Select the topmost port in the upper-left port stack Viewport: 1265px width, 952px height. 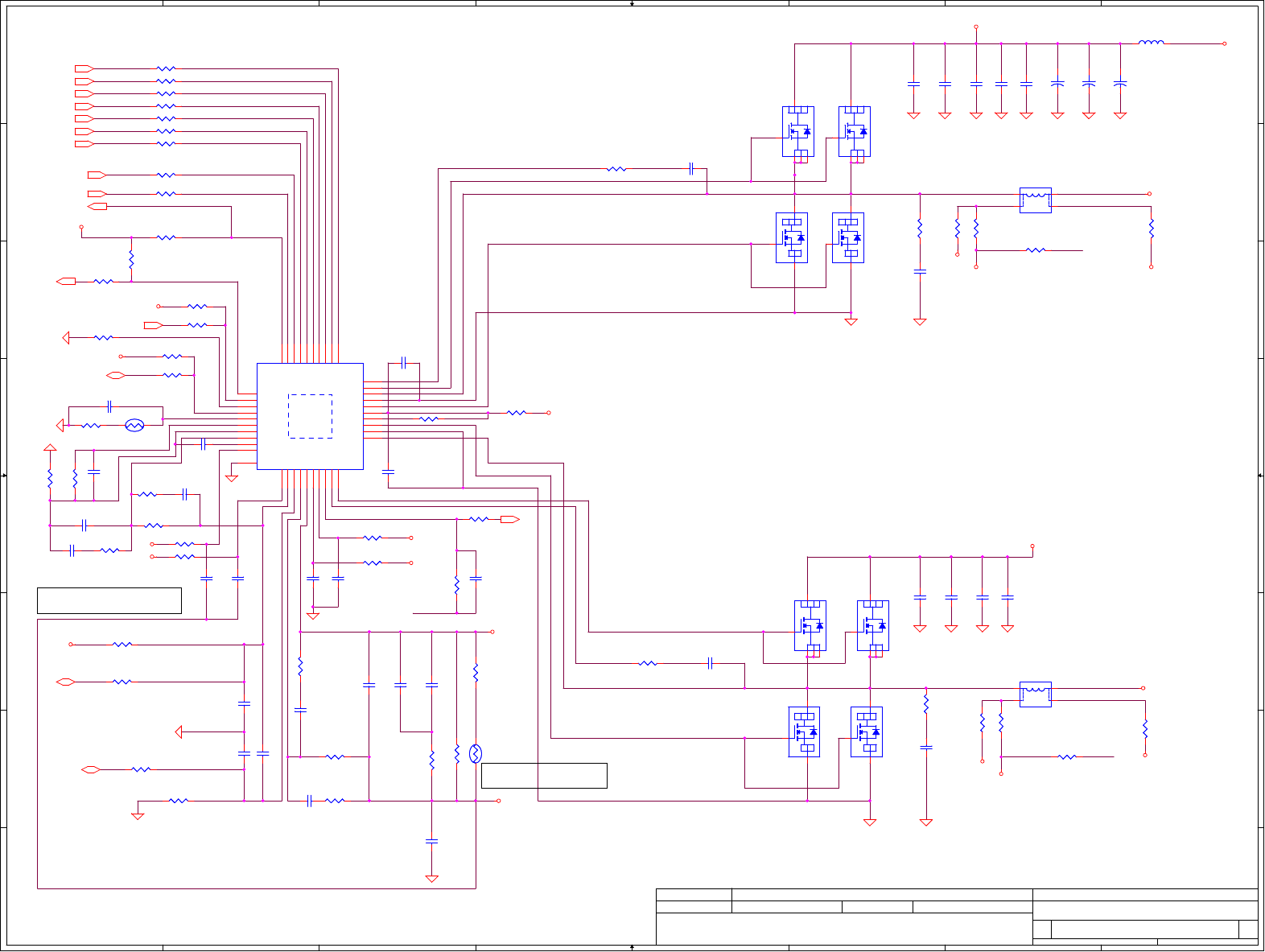tap(84, 68)
